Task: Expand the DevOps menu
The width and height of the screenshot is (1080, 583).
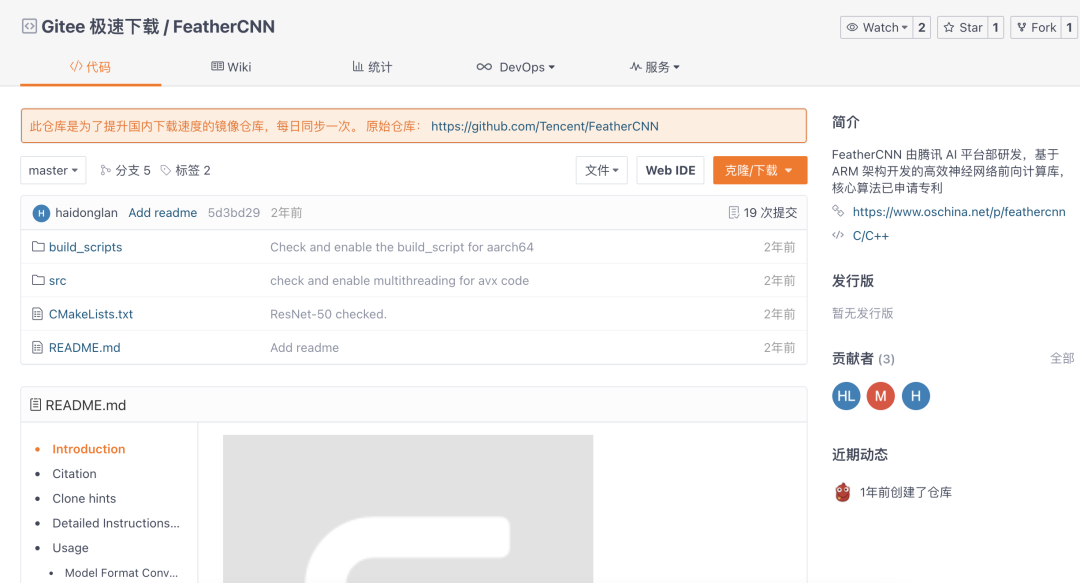Action: pyautogui.click(x=516, y=67)
